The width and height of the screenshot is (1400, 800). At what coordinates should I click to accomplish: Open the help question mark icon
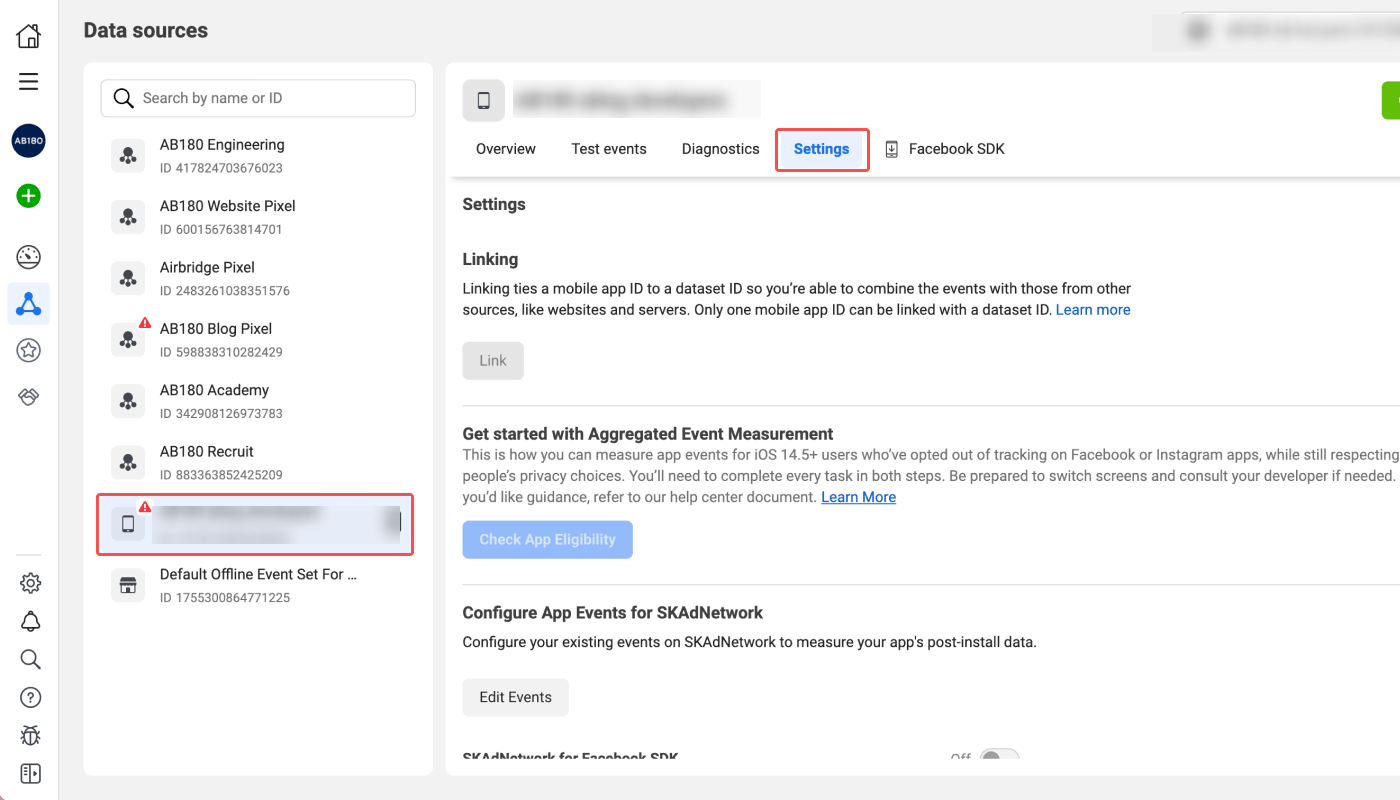point(31,697)
